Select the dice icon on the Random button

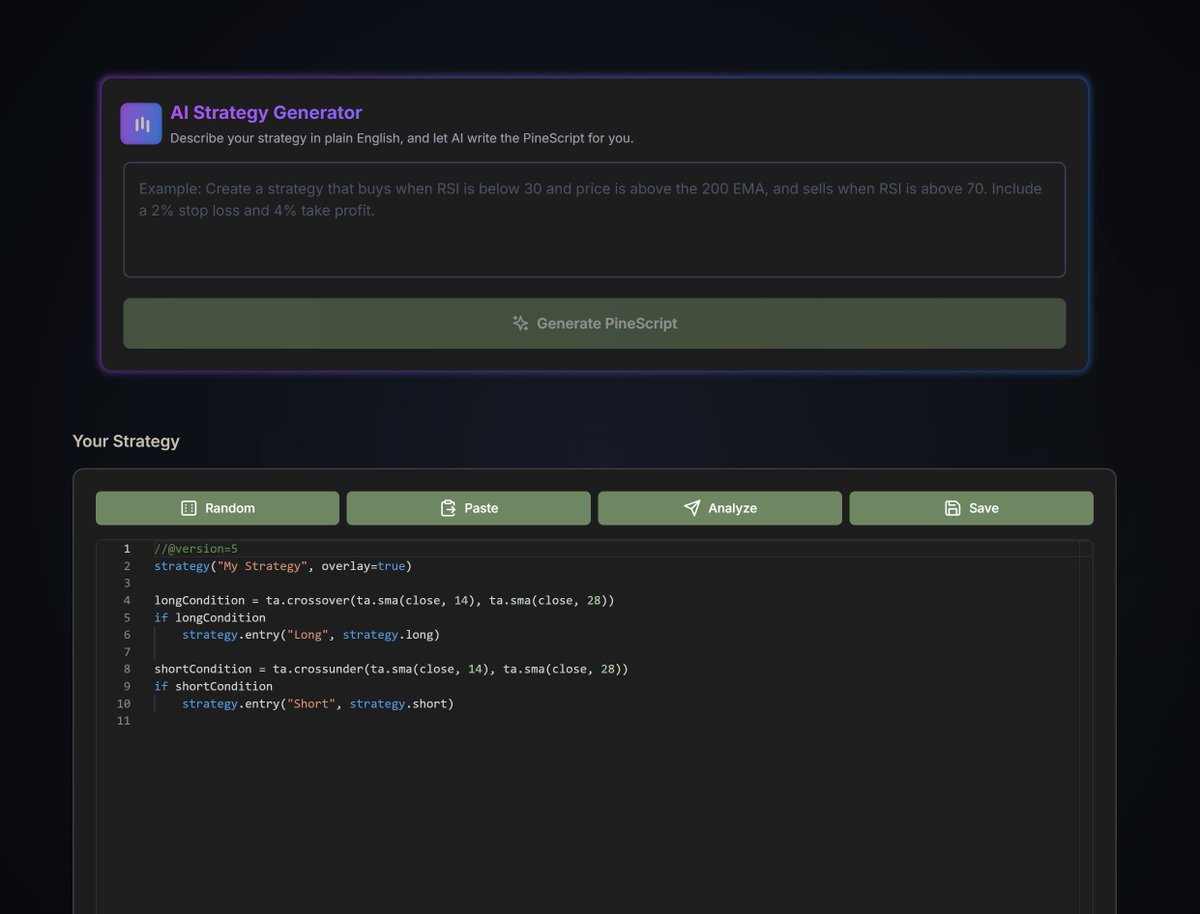189,508
